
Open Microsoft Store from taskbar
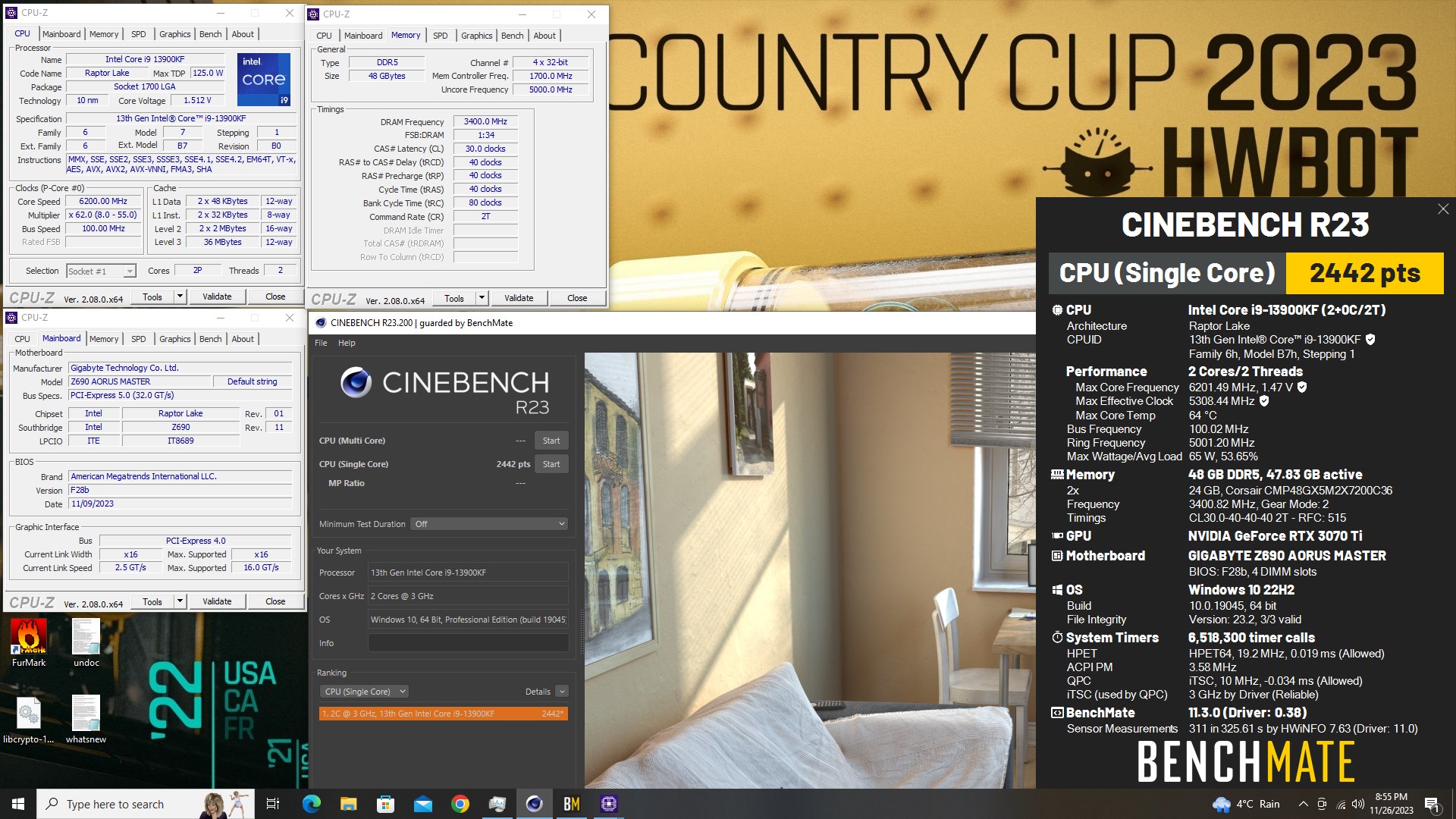(x=386, y=804)
